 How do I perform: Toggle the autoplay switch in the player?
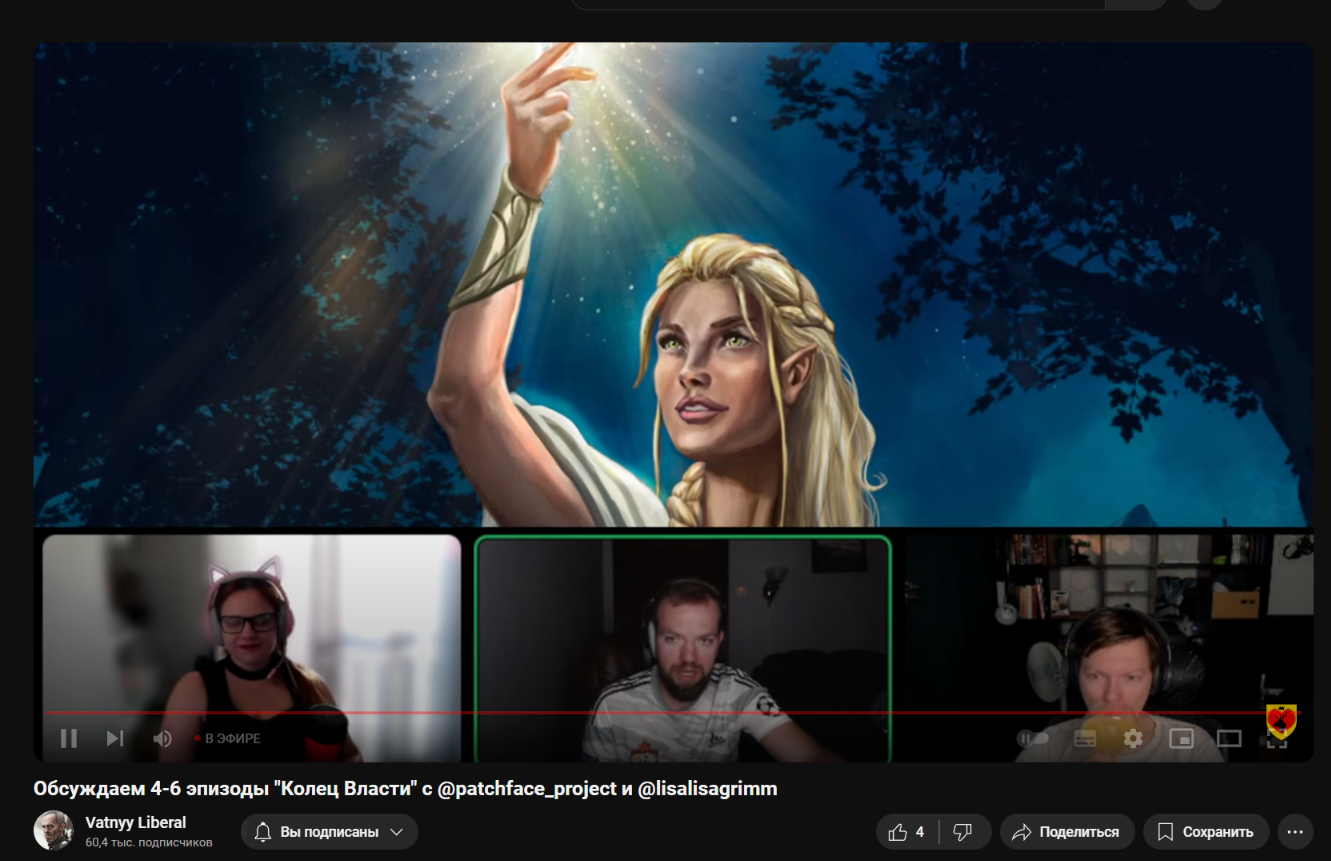coord(1034,739)
